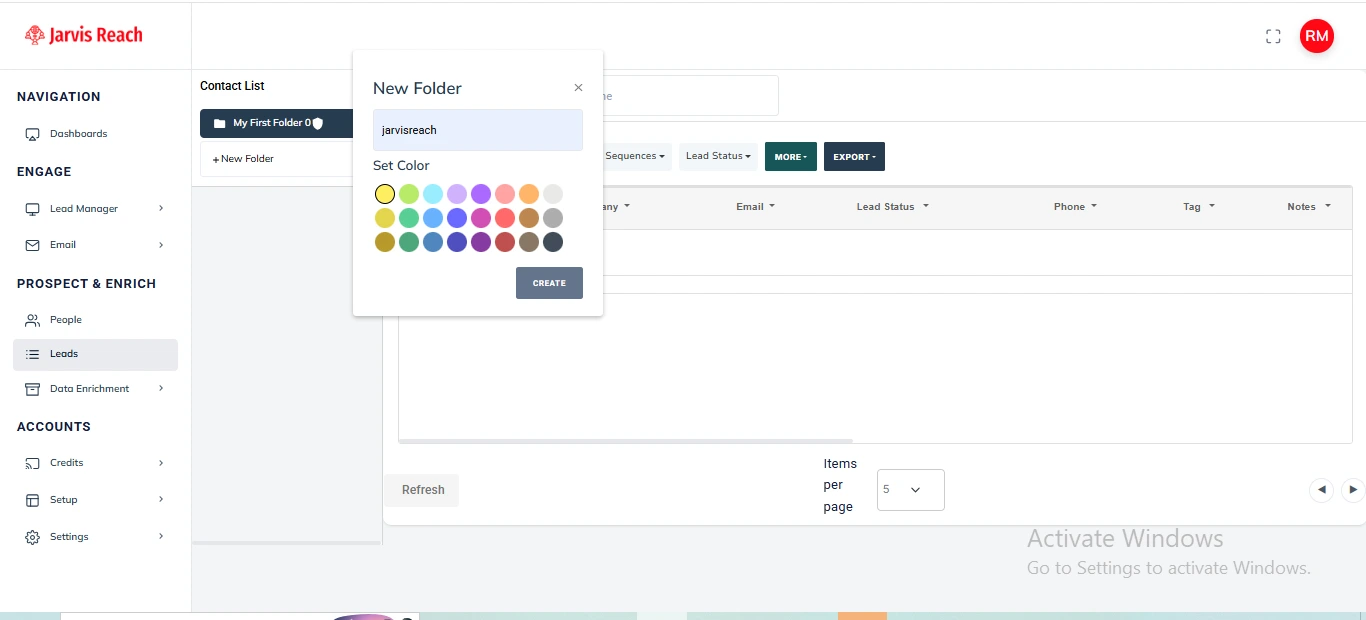Click the fullscreen icon in header
The image size is (1366, 620).
[x=1273, y=37]
